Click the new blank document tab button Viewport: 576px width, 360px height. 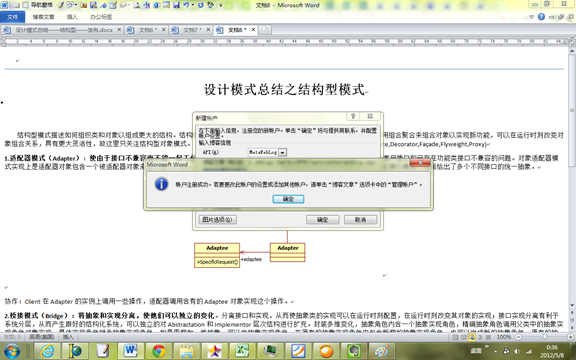click(x=265, y=30)
